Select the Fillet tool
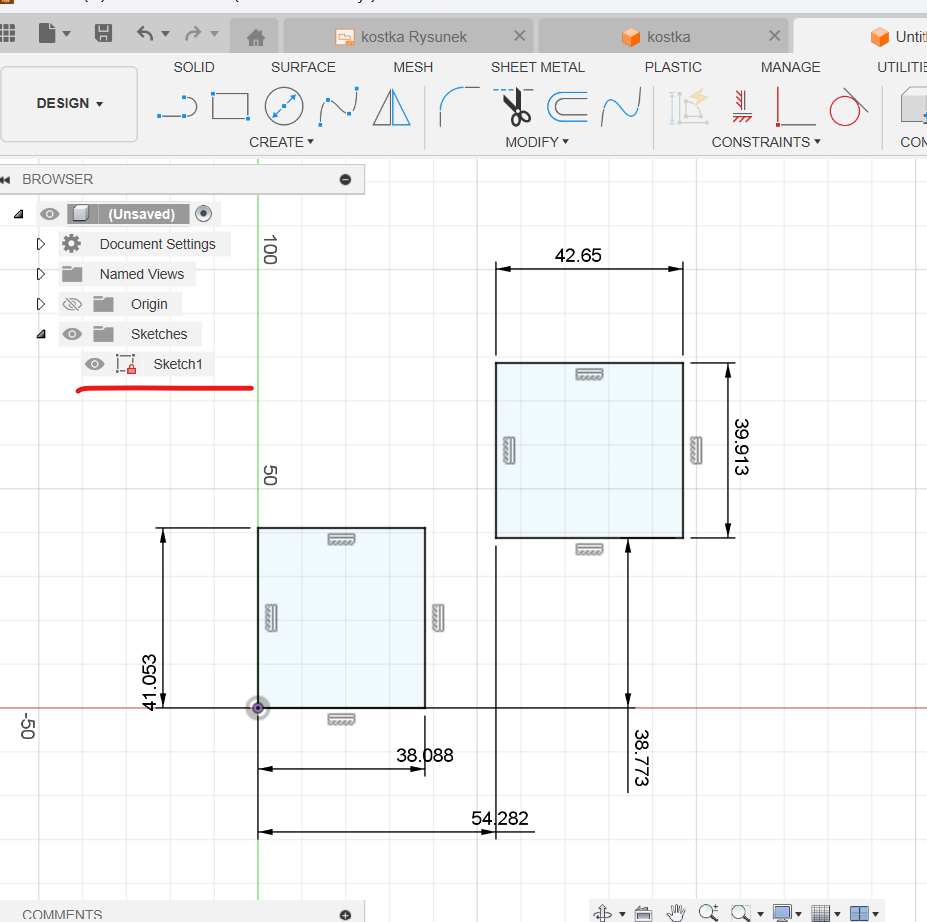This screenshot has width=927, height=922. (x=459, y=106)
